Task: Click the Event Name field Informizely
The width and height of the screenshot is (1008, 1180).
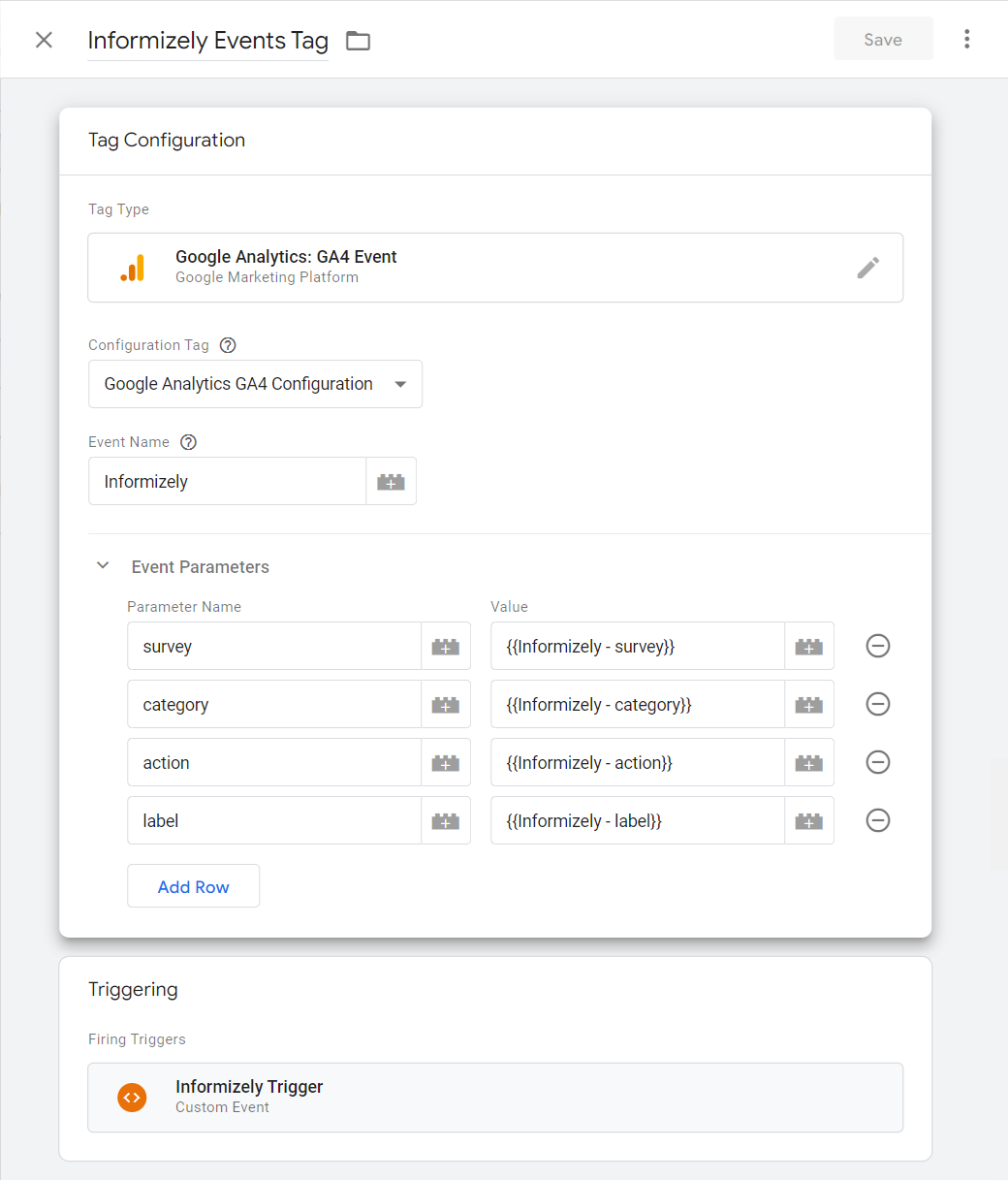Action: coord(227,481)
